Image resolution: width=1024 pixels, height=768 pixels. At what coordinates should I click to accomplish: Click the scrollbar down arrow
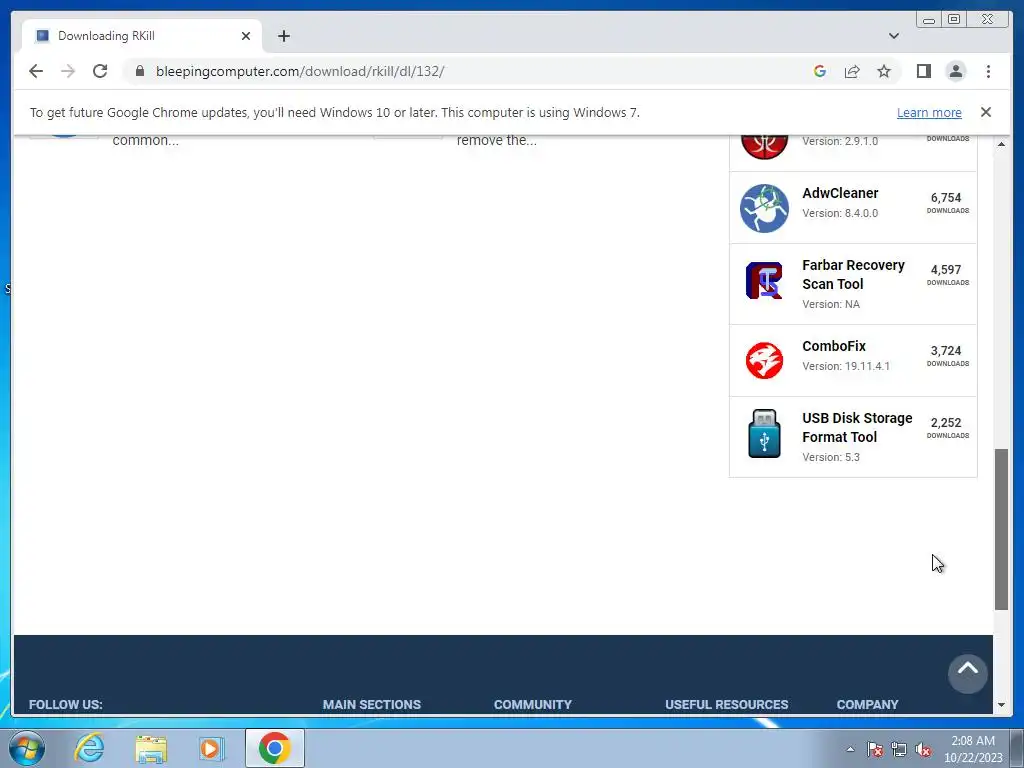click(1001, 705)
